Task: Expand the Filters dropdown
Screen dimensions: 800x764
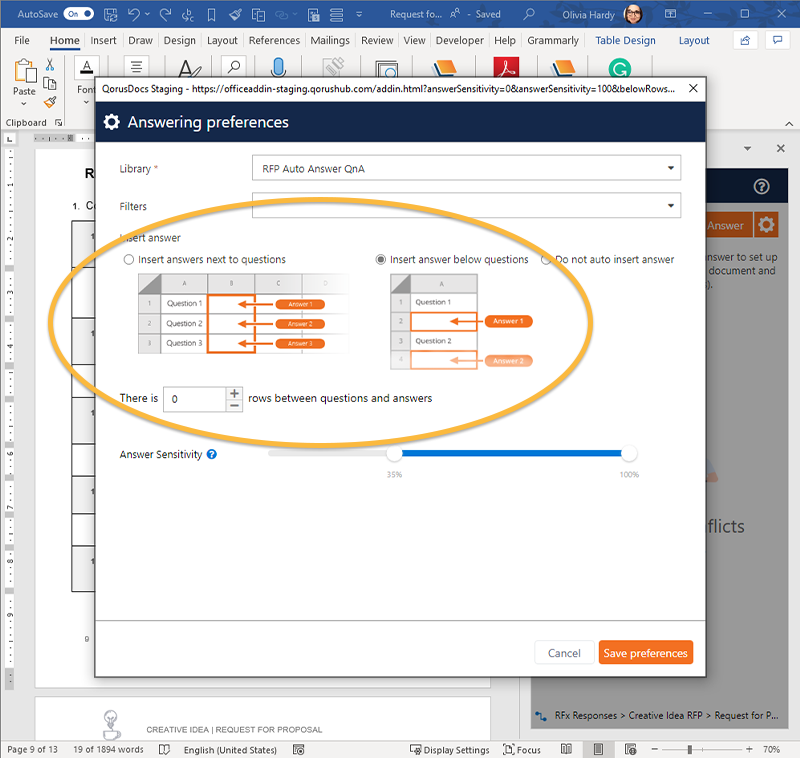Action: (x=466, y=206)
